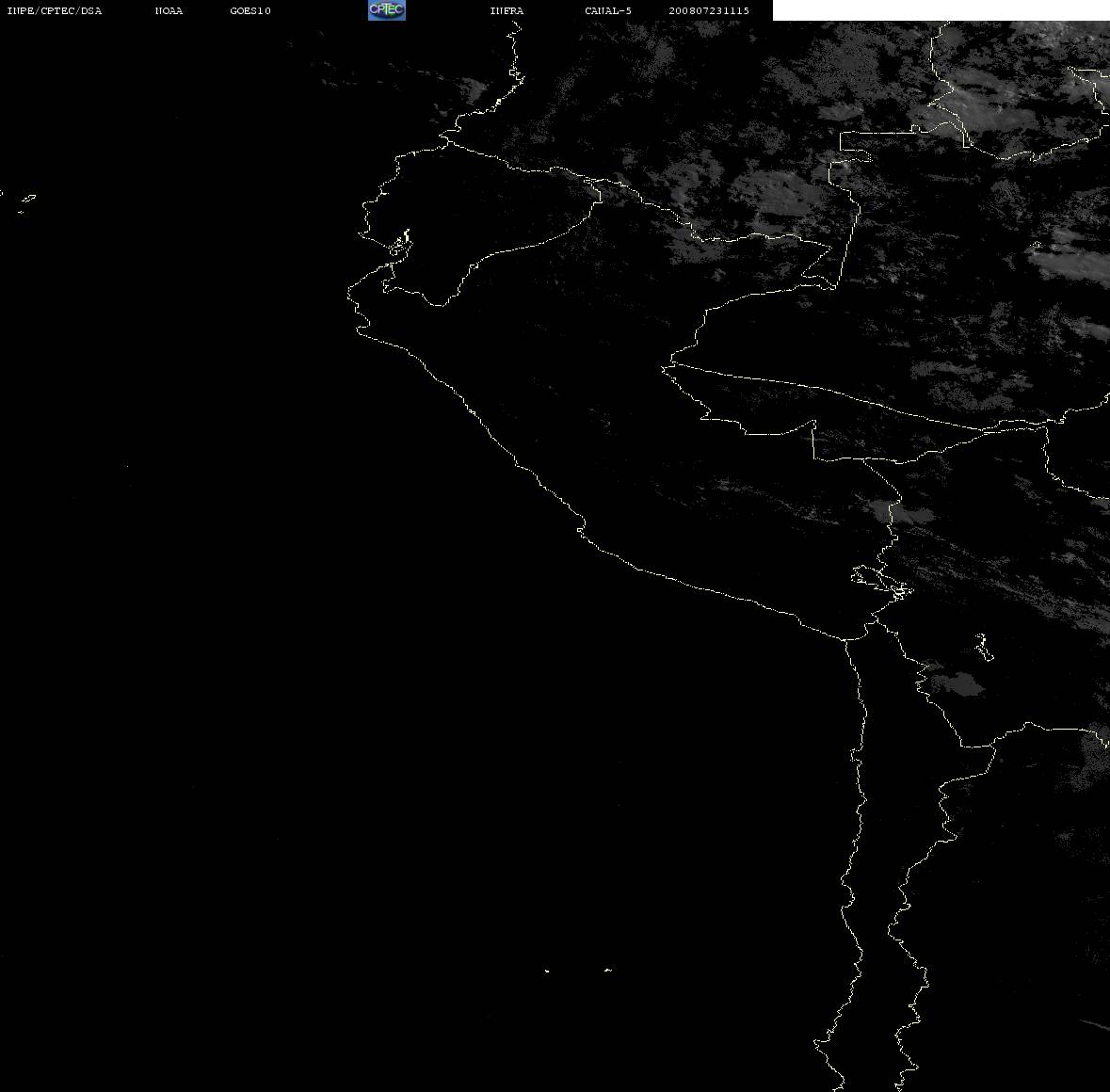Image resolution: width=1110 pixels, height=1092 pixels.
Task: Click the INPE/CPTEC/DSA header label
Action: click(54, 10)
